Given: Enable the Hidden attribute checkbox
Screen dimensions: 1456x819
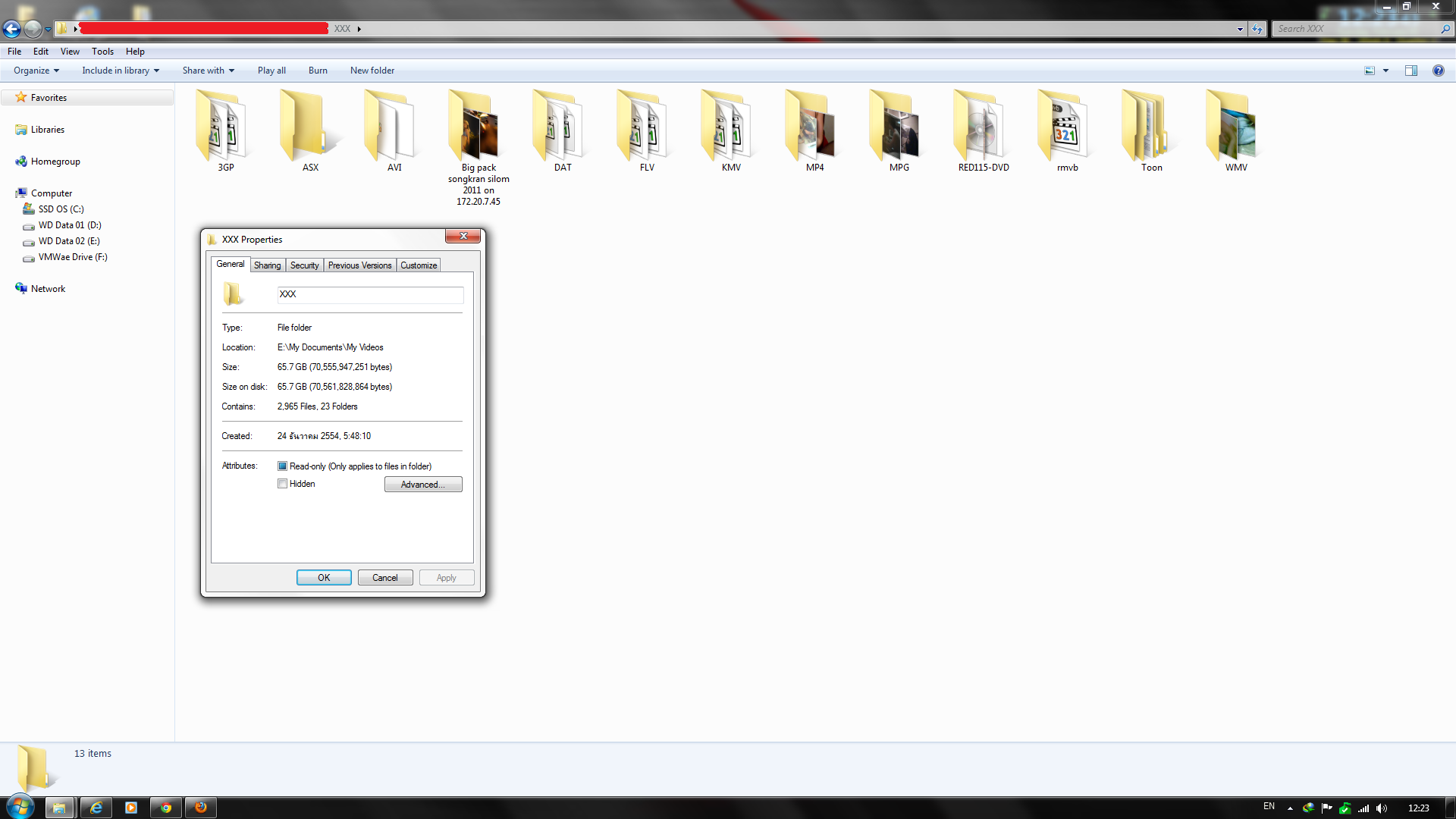Looking at the screenshot, I should [x=282, y=484].
